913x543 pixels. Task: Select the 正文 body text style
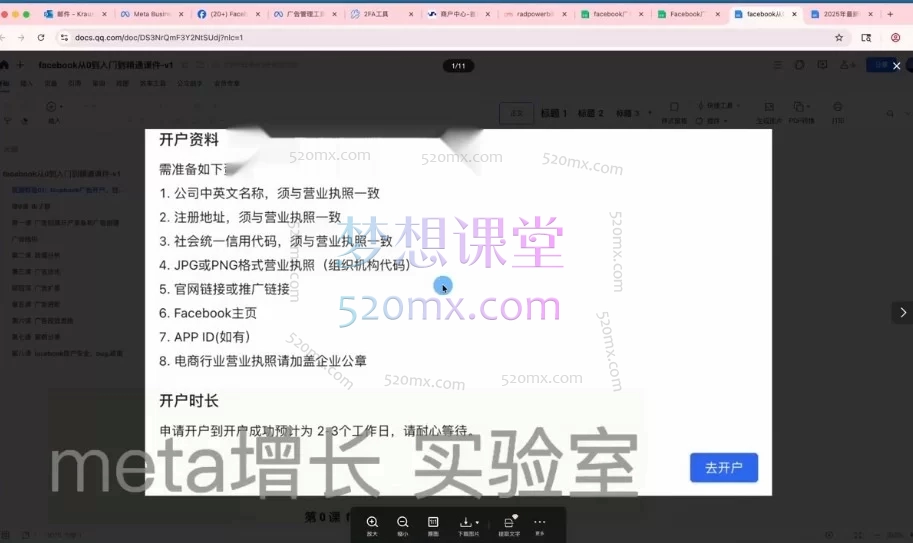516,113
